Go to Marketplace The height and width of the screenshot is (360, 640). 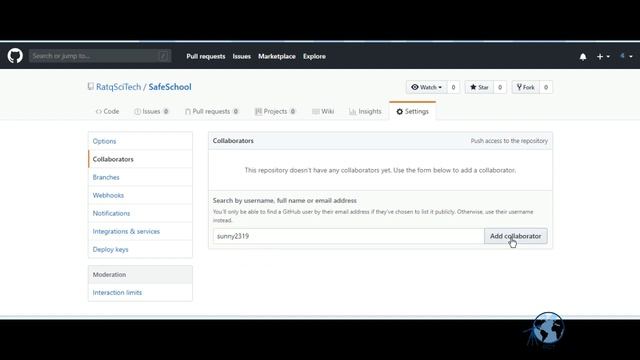pyautogui.click(x=277, y=56)
